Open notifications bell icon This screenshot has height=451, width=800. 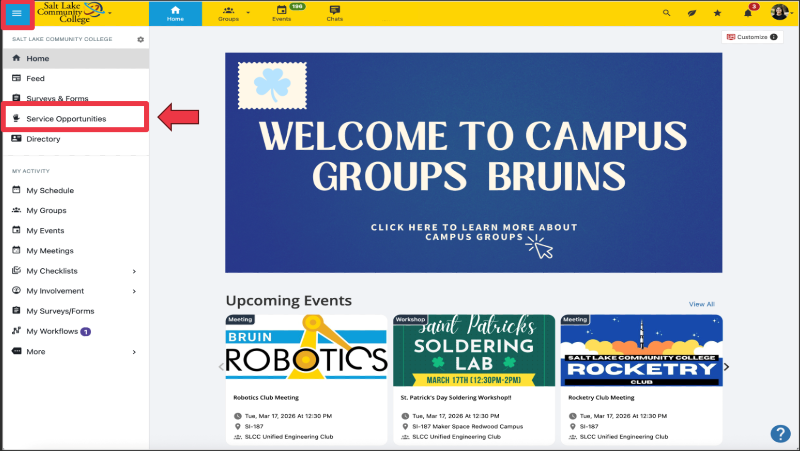click(x=747, y=13)
